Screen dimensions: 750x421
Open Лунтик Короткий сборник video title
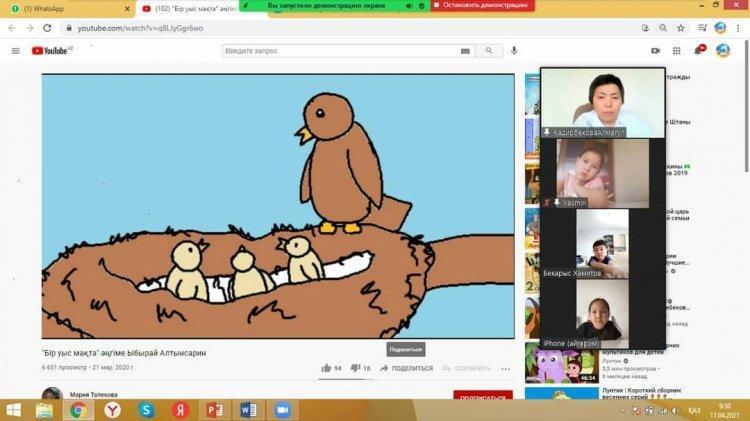point(641,393)
